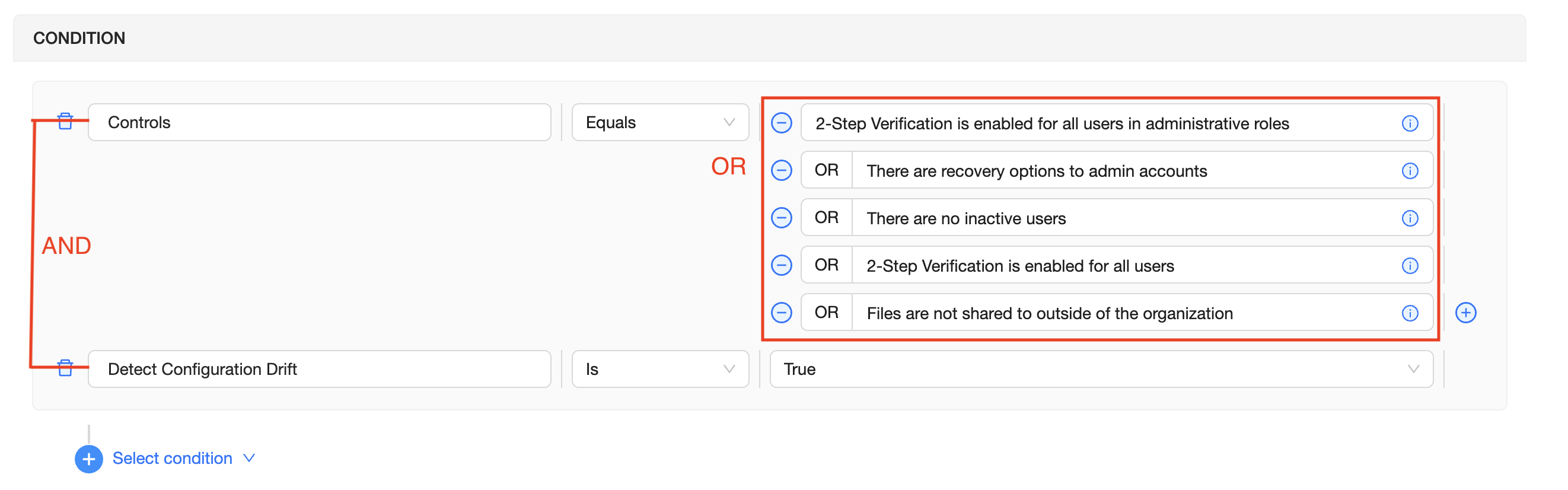Delete the Detect Configuration Drift row
The width and height of the screenshot is (1568, 490).
(65, 368)
